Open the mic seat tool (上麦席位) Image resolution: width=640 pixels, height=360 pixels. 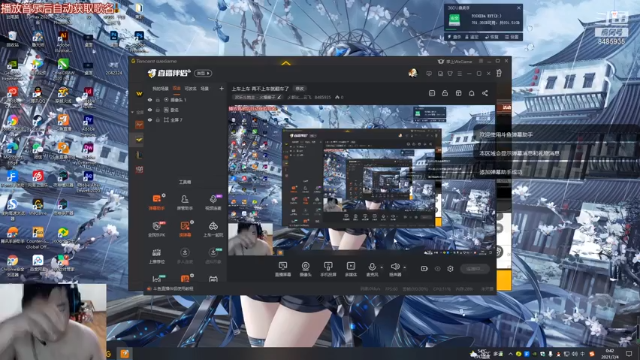pos(156,256)
